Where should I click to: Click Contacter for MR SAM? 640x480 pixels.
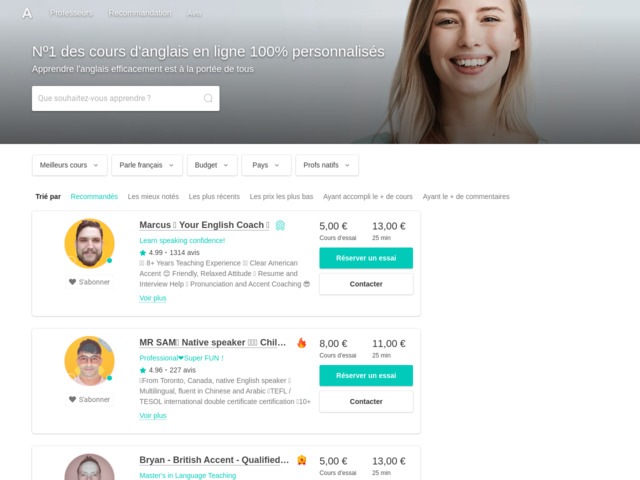[x=366, y=402]
